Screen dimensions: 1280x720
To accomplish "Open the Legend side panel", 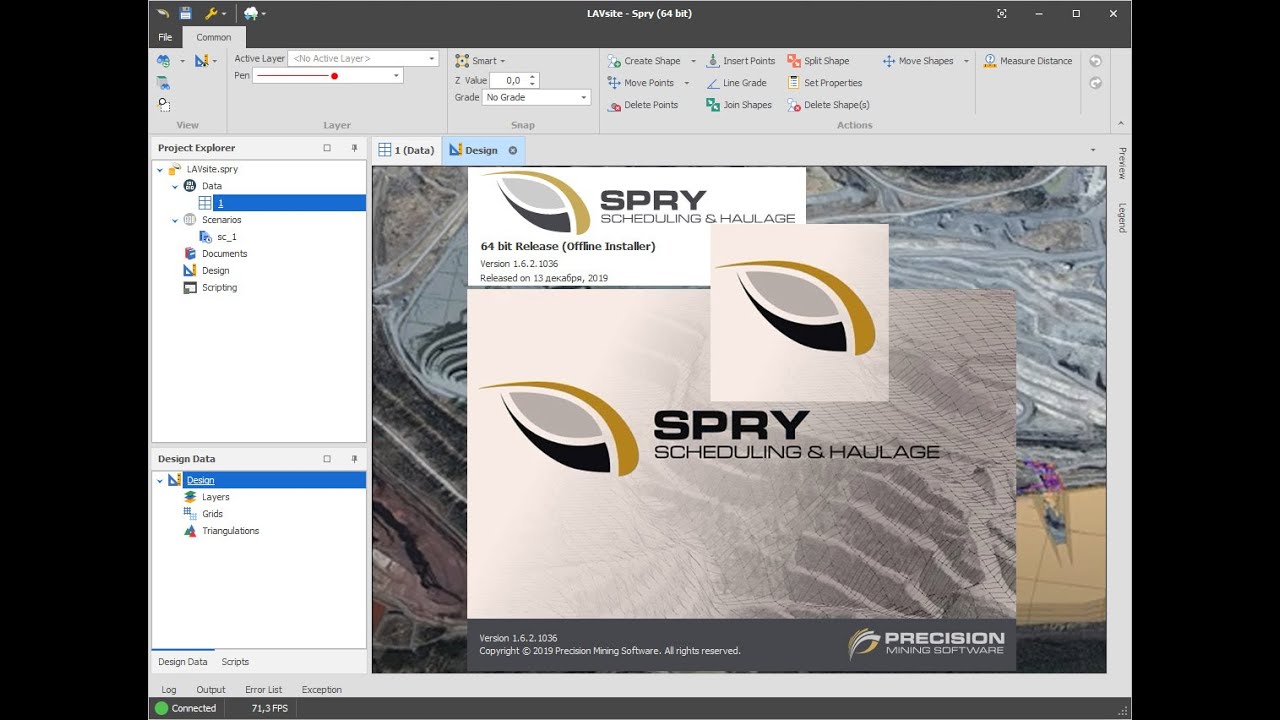I will (x=1122, y=218).
